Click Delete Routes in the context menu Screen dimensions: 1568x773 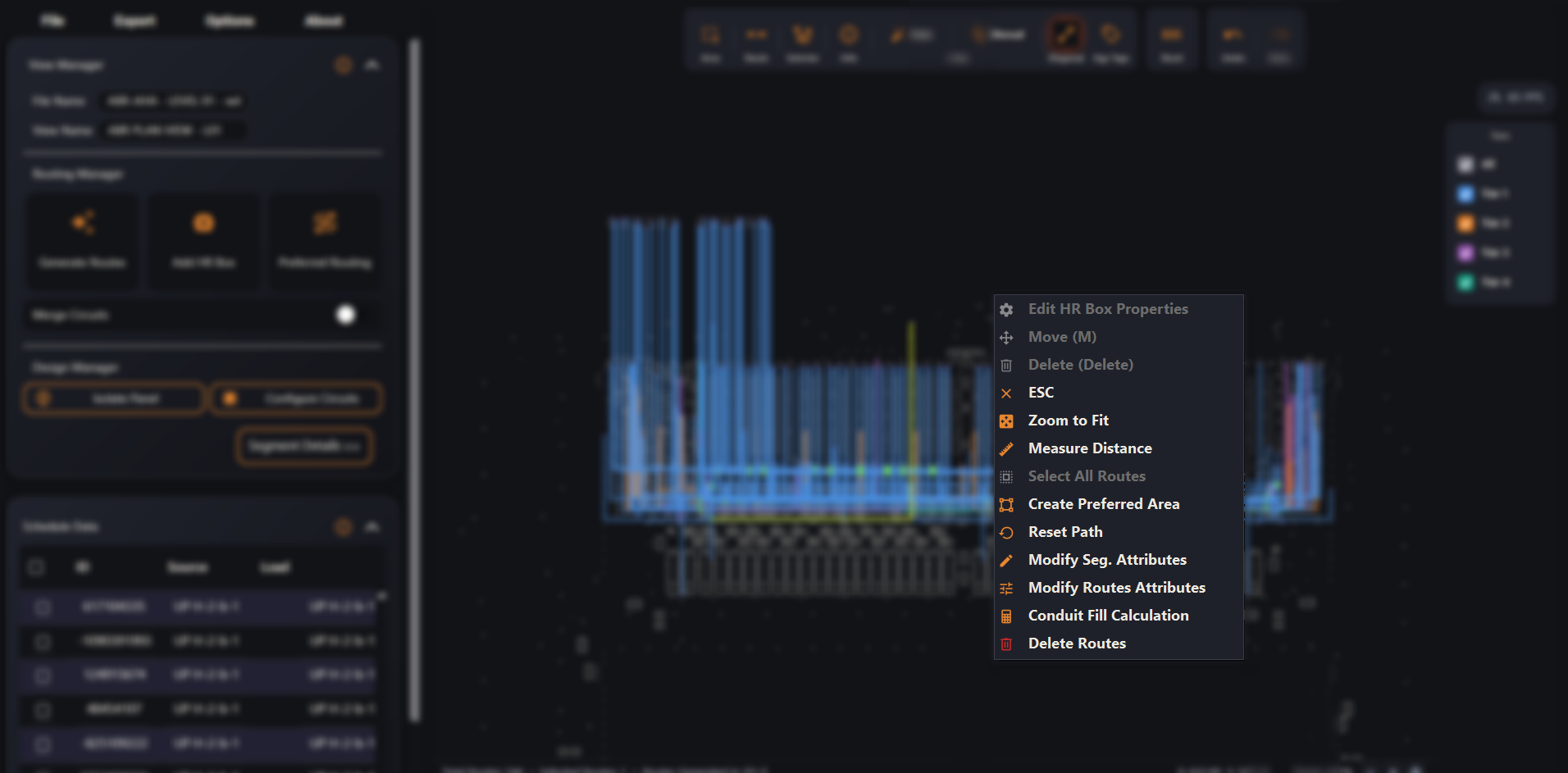point(1119,643)
